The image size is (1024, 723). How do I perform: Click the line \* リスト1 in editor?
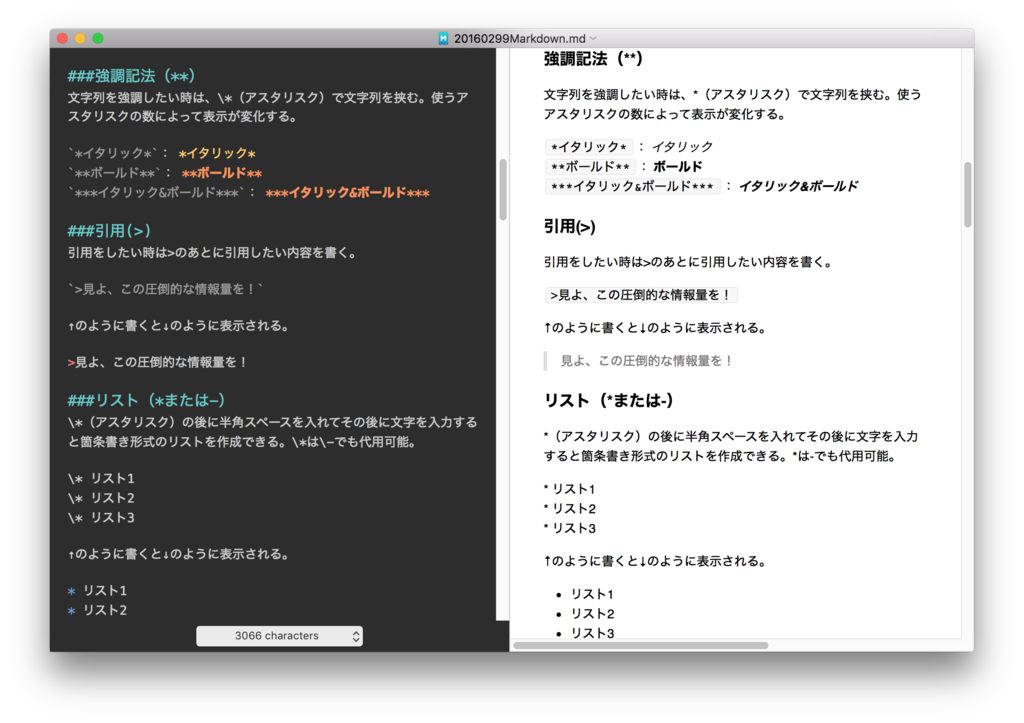click(x=101, y=478)
